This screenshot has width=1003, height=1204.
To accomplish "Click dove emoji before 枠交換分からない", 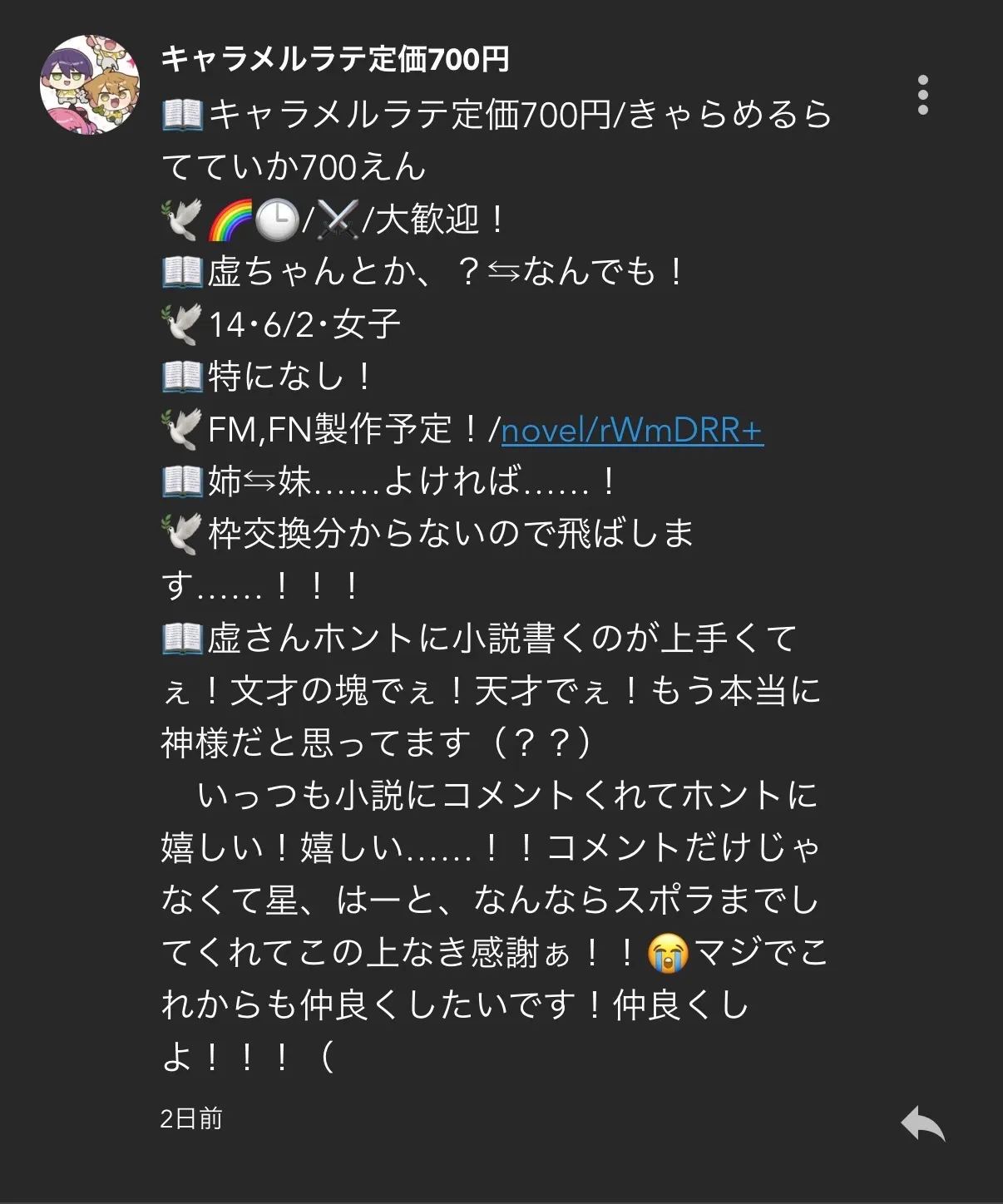I will point(182,534).
